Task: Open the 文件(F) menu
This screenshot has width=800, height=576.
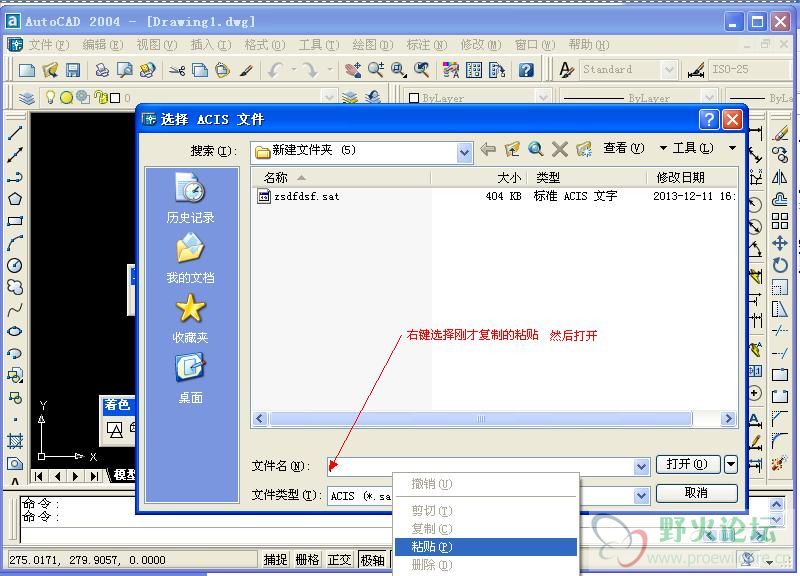Action: coord(48,45)
